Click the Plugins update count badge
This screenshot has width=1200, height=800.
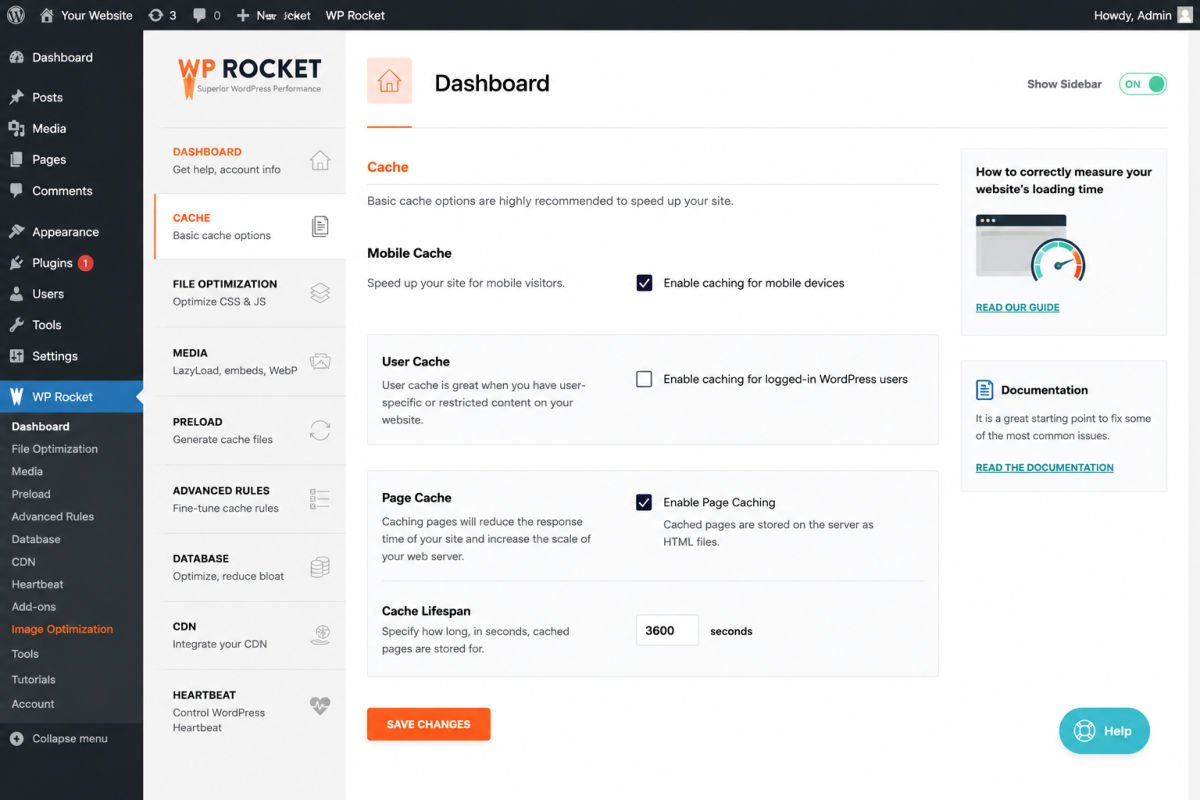(85, 263)
